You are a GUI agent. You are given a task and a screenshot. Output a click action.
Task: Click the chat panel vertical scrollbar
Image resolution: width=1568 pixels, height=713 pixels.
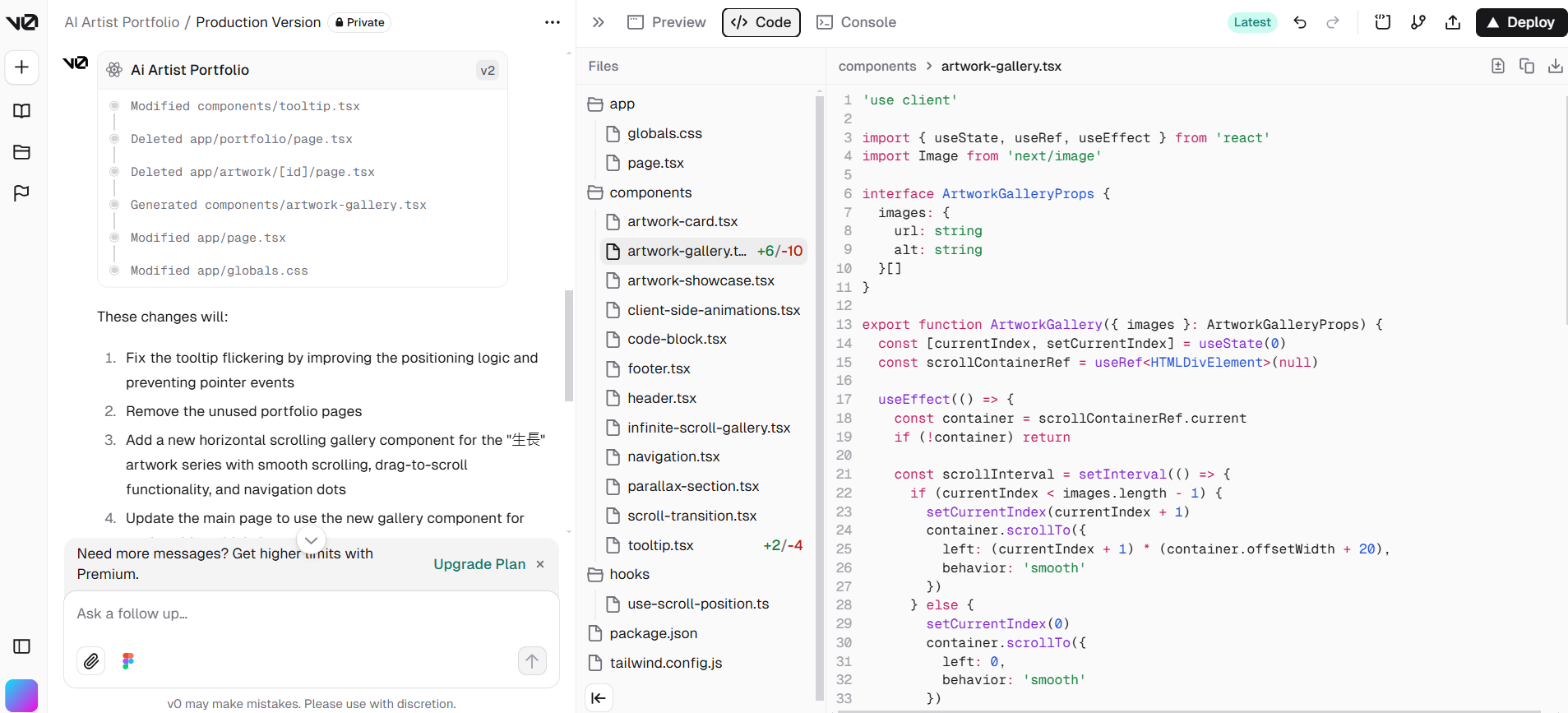tap(569, 345)
